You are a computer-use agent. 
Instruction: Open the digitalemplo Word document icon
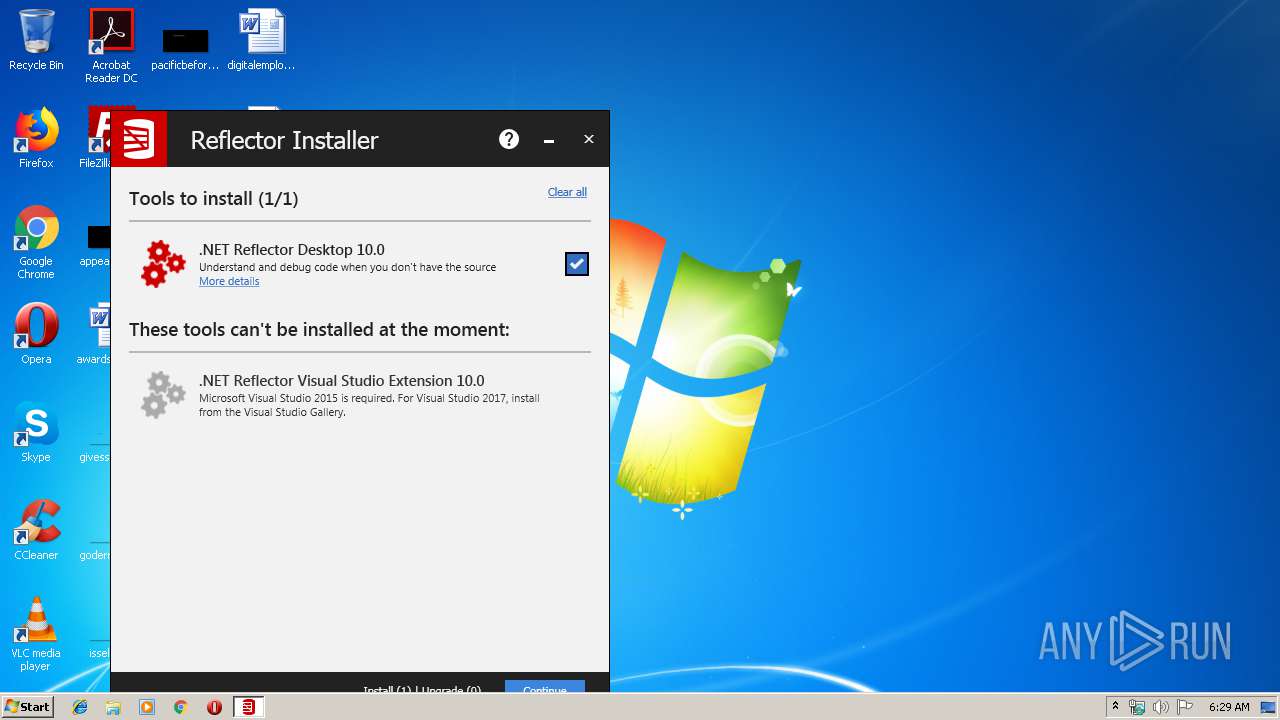click(x=261, y=40)
